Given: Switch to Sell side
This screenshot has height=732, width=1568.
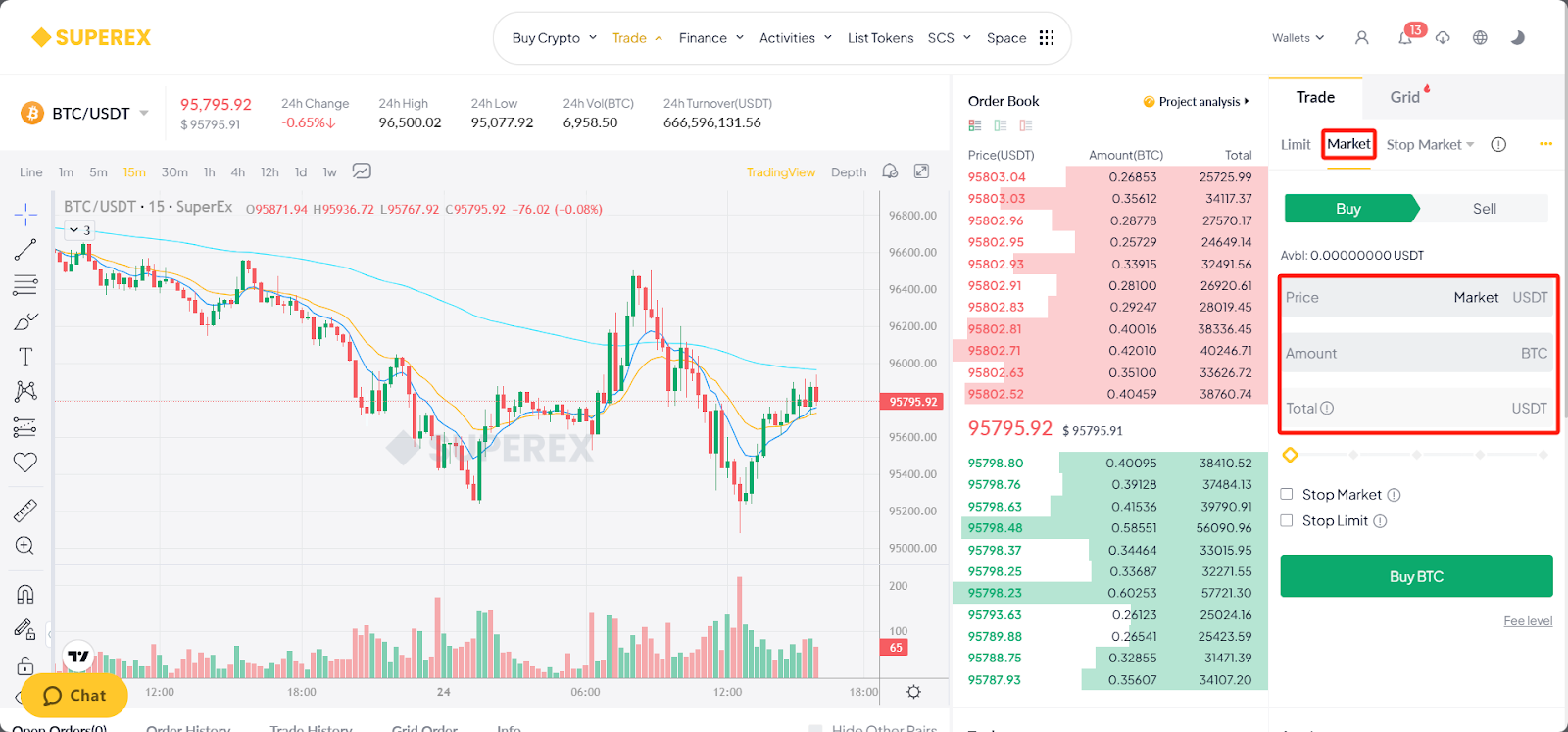Looking at the screenshot, I should (x=1484, y=209).
